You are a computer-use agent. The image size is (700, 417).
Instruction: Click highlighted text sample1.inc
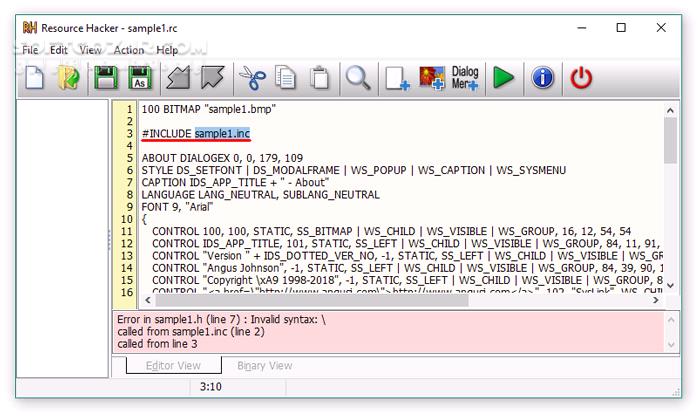pos(222,133)
